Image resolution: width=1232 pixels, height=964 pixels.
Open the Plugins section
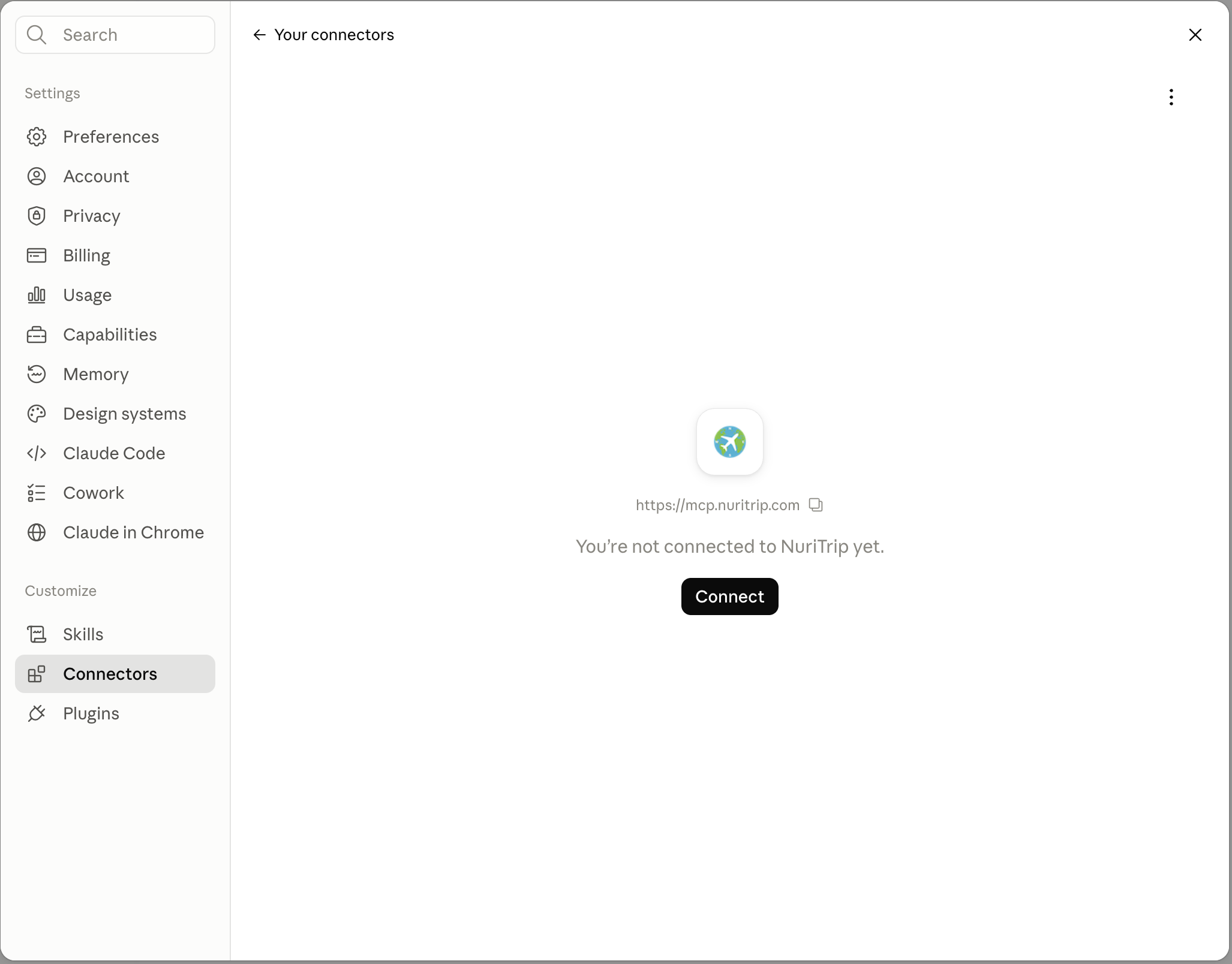point(115,713)
